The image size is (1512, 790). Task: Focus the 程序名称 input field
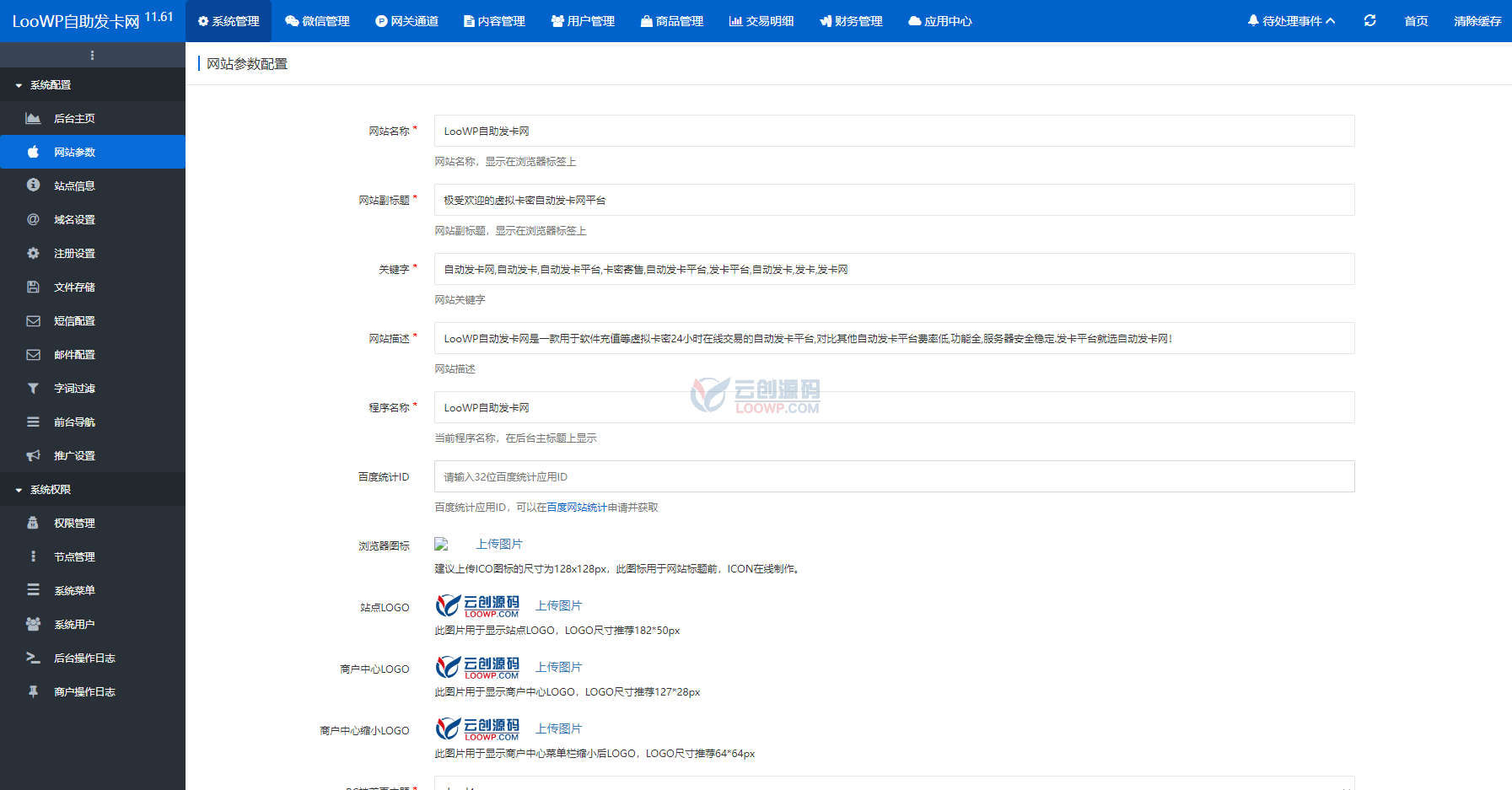click(x=894, y=407)
